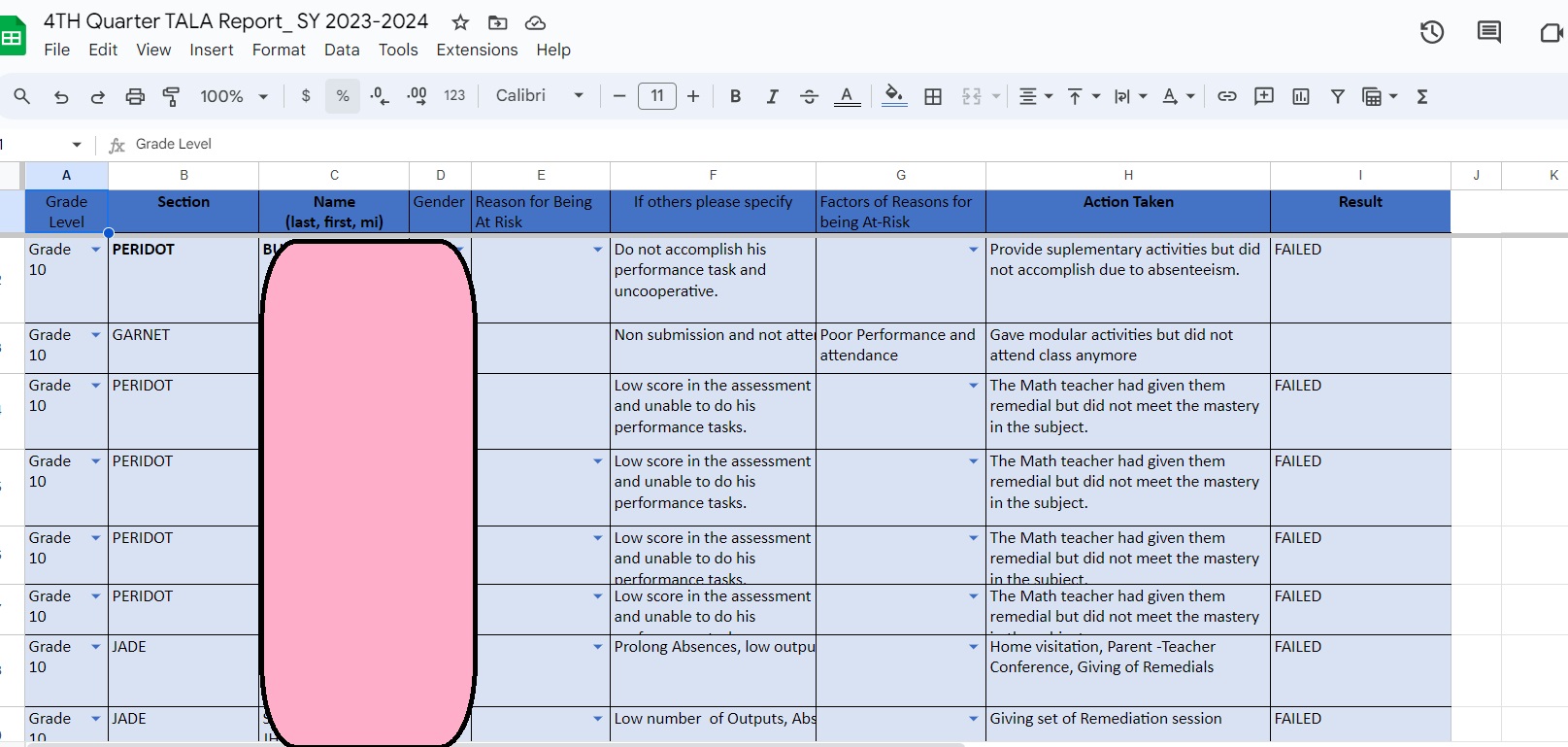Undo the last action
The height and width of the screenshot is (747, 1568).
(x=61, y=96)
